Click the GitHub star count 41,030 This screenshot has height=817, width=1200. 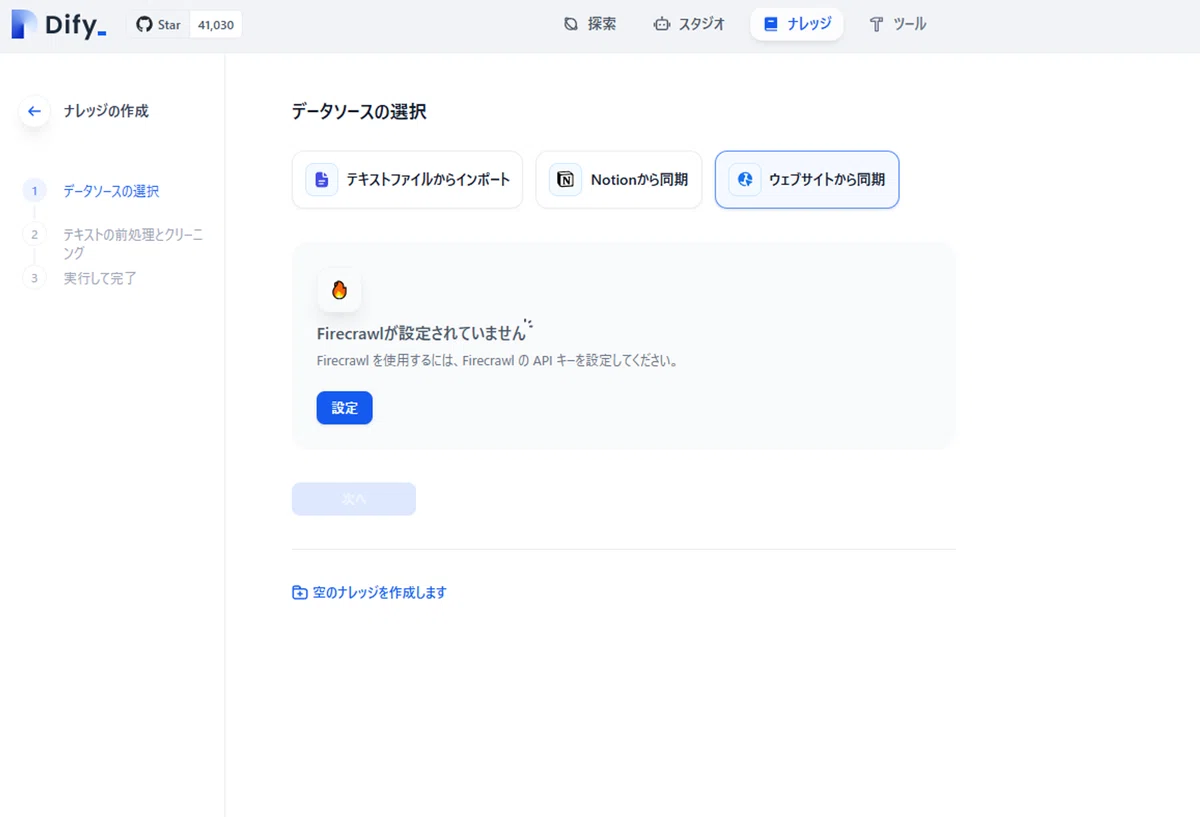(x=216, y=25)
